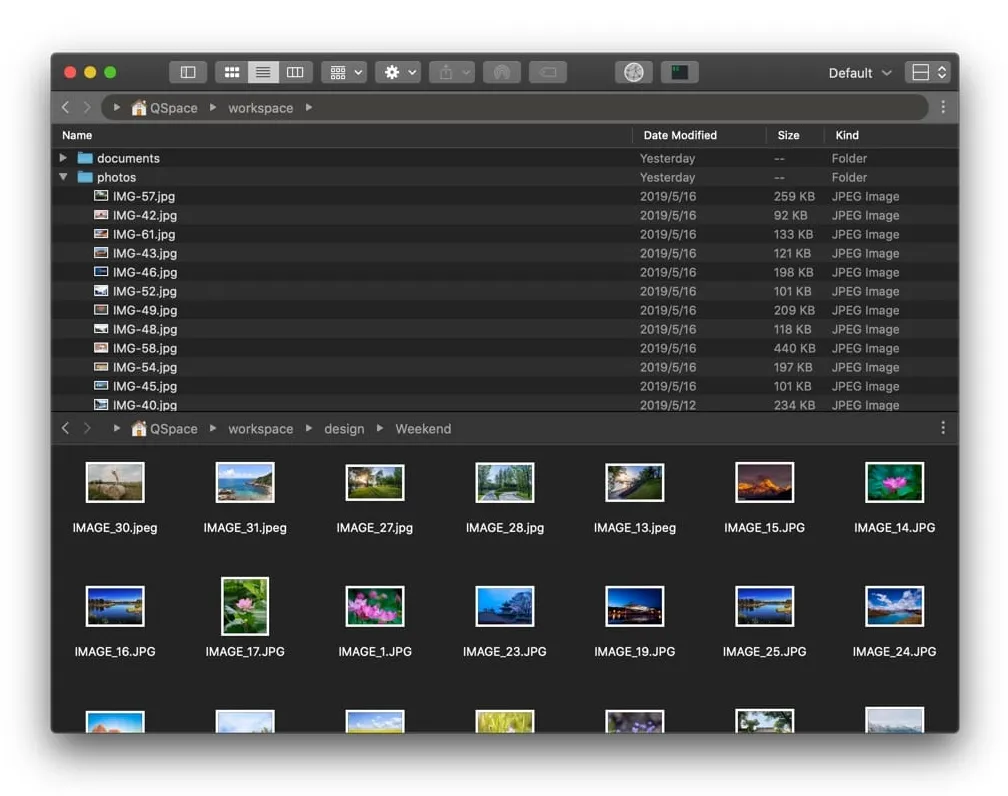
Task: Open the gear action menu
Action: click(397, 72)
